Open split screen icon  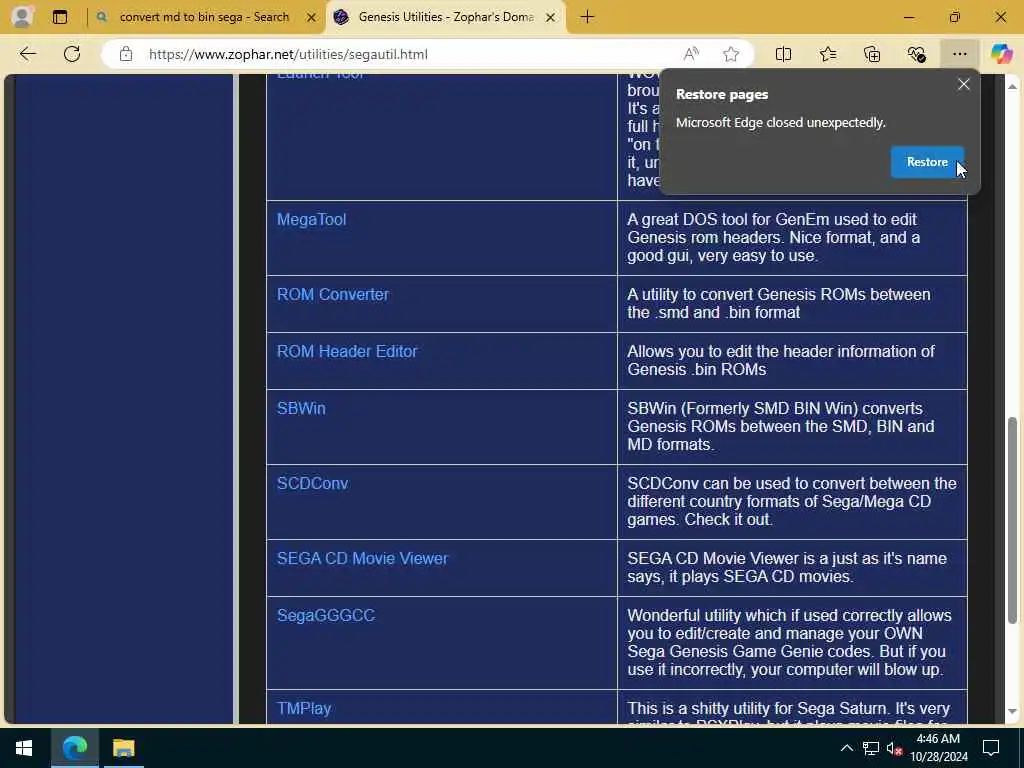783,54
